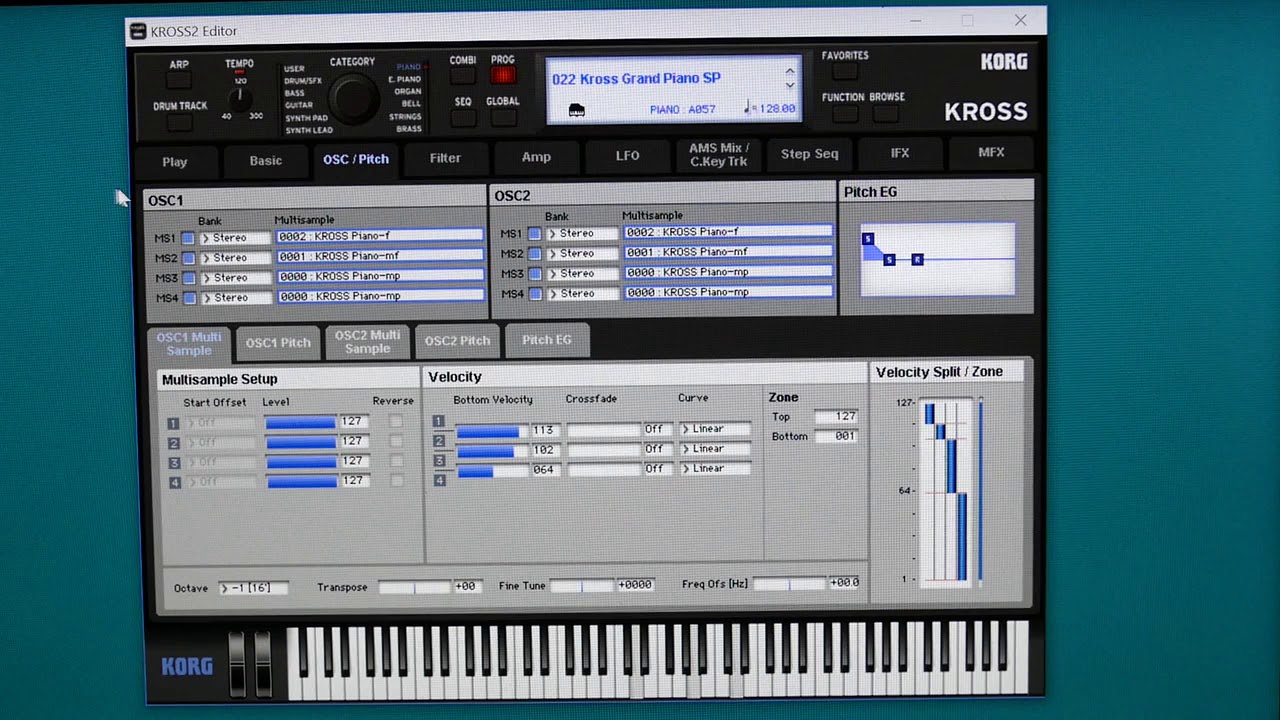Open the Play tab

coord(175,161)
